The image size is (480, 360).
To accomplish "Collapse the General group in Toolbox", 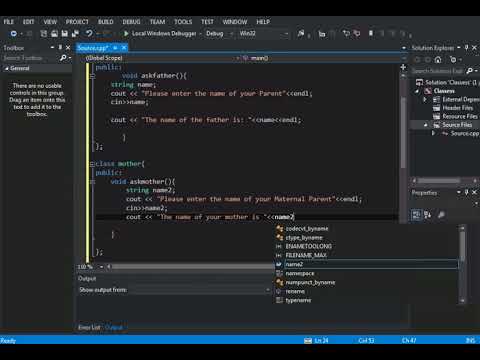I will pos(6,68).
